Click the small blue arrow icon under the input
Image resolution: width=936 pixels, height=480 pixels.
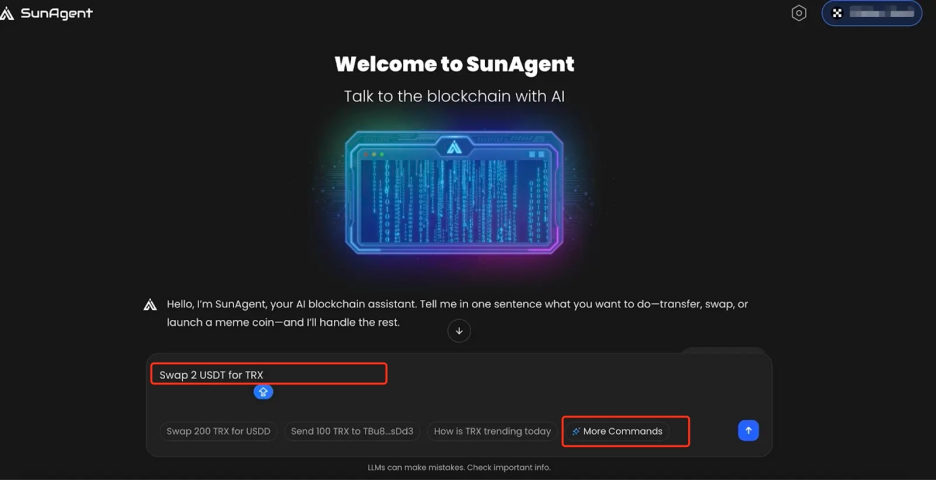[x=263, y=392]
